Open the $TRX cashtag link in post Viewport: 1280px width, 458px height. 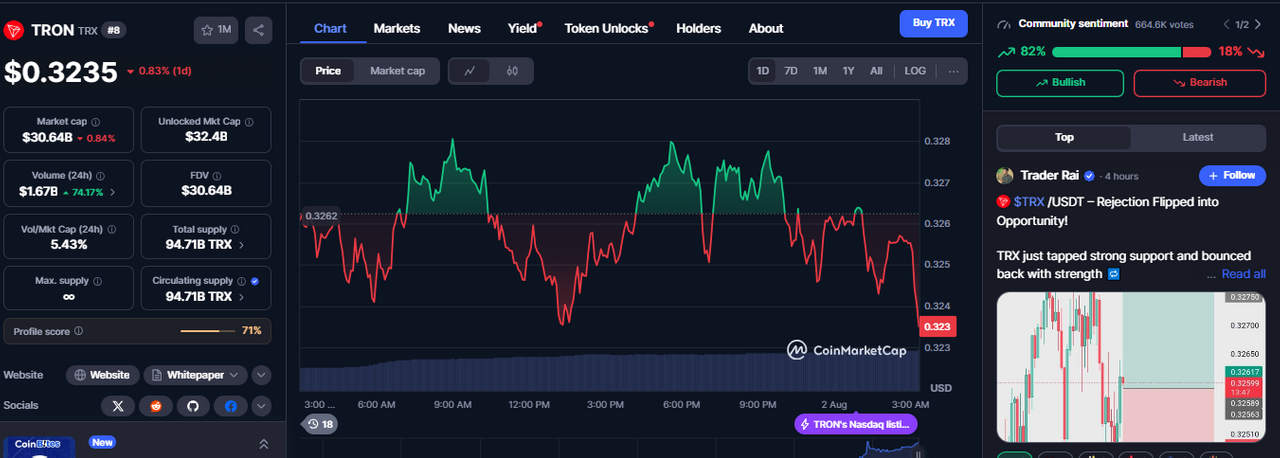tap(1027, 202)
